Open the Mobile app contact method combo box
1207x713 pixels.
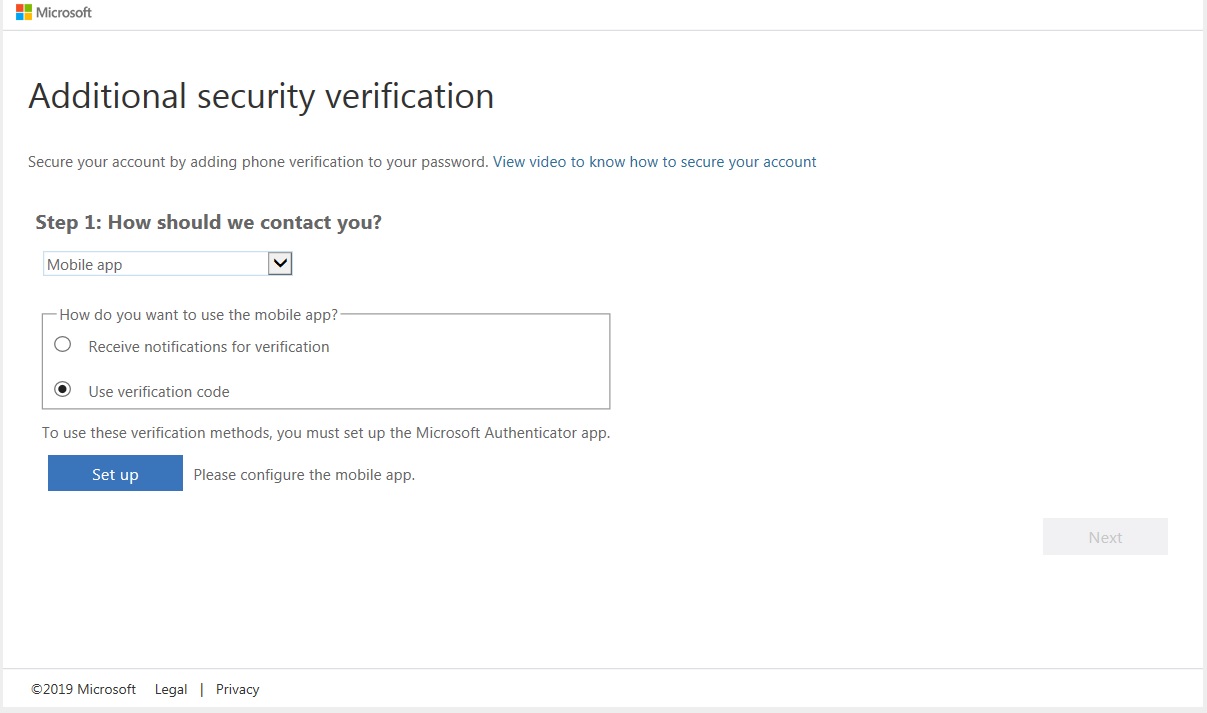[x=156, y=264]
